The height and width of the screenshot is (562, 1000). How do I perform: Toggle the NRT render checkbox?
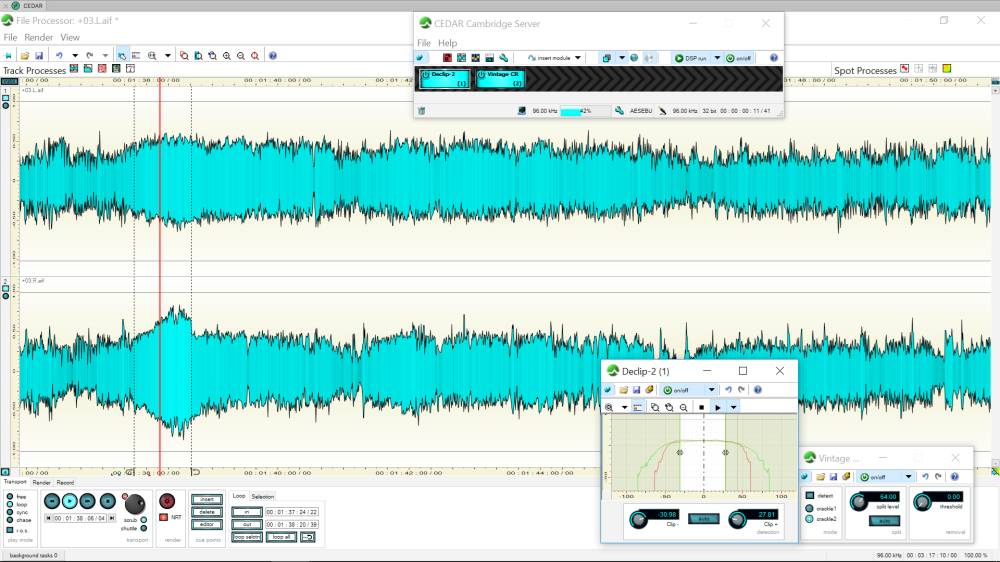[x=164, y=517]
